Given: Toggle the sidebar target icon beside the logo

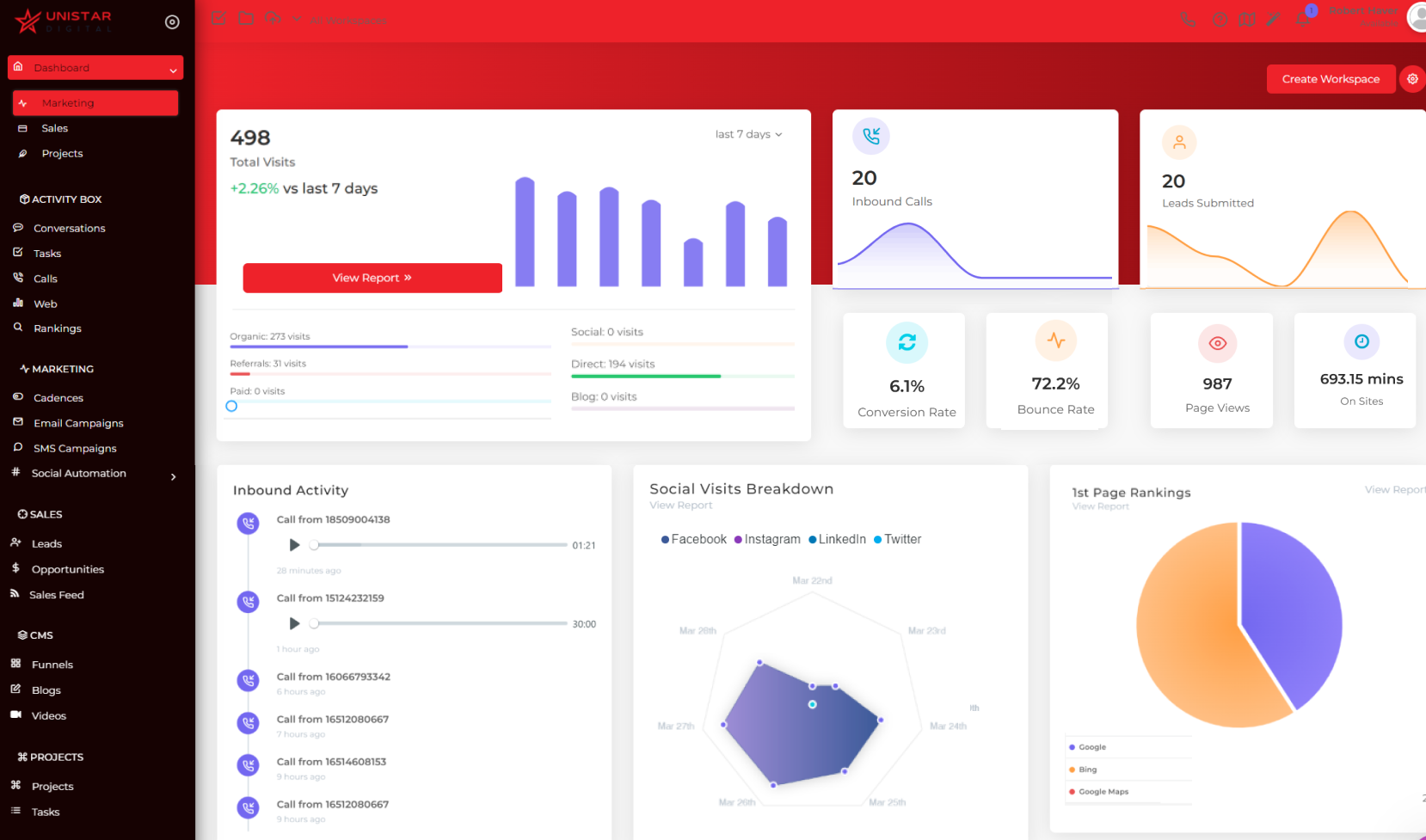Looking at the screenshot, I should pyautogui.click(x=172, y=21).
